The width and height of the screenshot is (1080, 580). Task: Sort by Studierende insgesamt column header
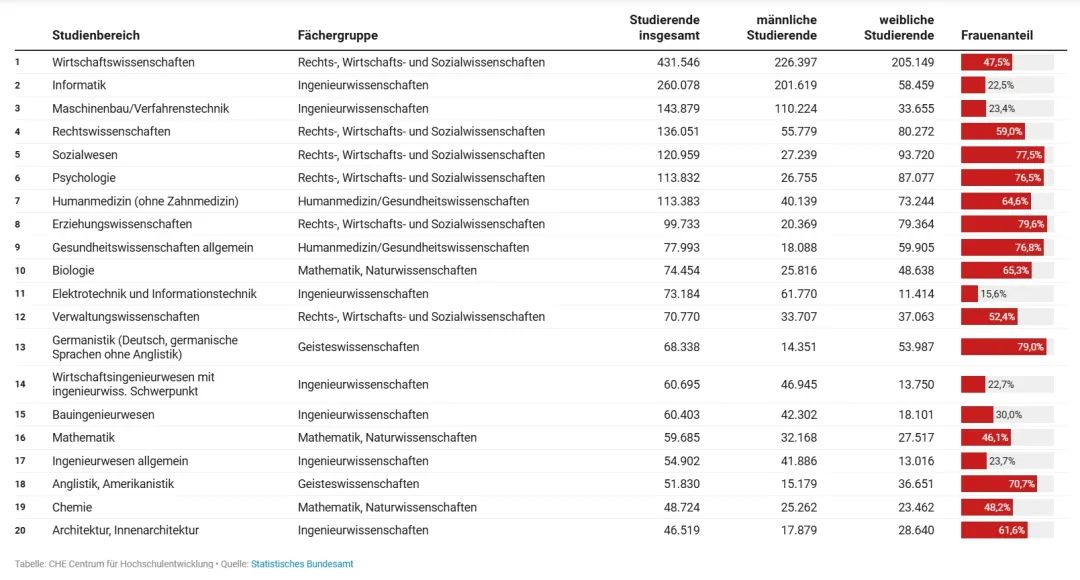665,28
